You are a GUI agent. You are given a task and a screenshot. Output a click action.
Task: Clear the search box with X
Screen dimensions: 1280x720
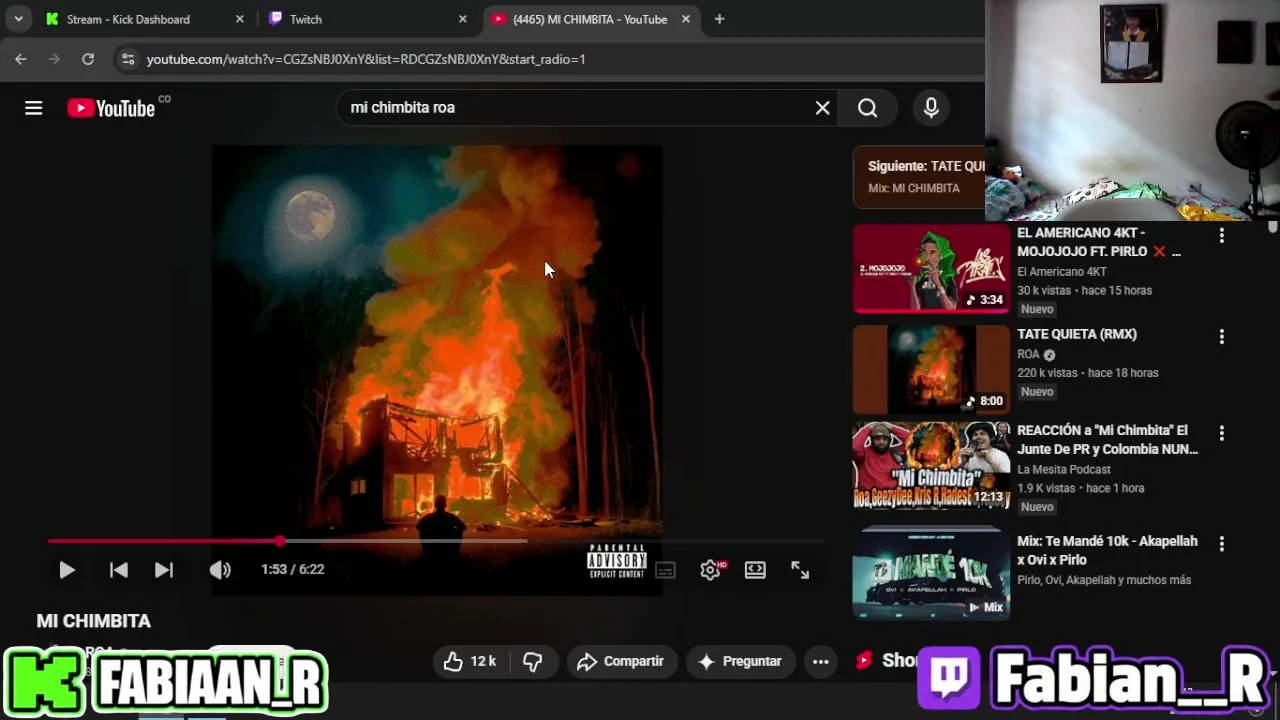tap(822, 108)
